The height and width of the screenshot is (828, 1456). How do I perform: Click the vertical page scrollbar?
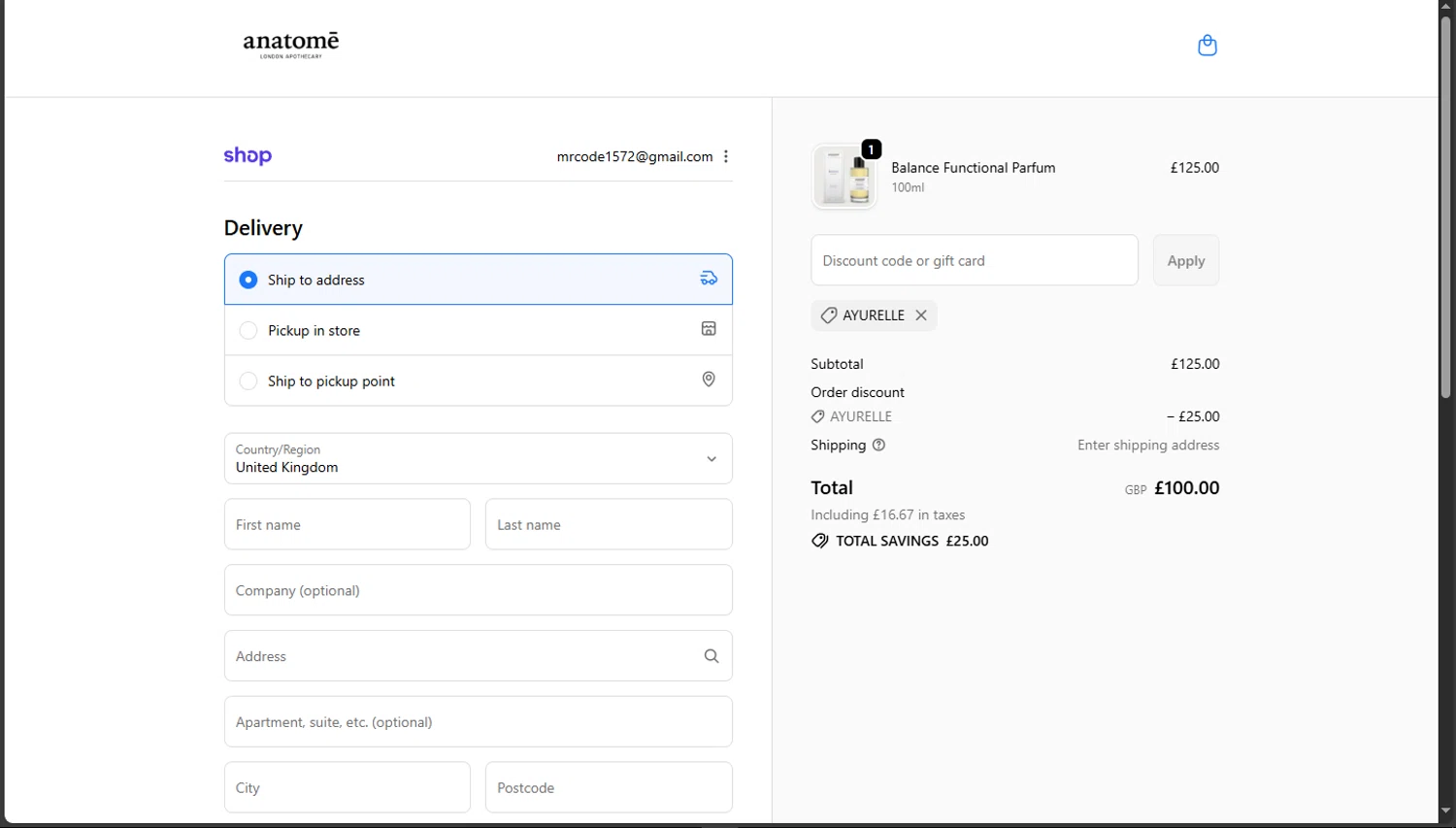pyautogui.click(x=1445, y=208)
